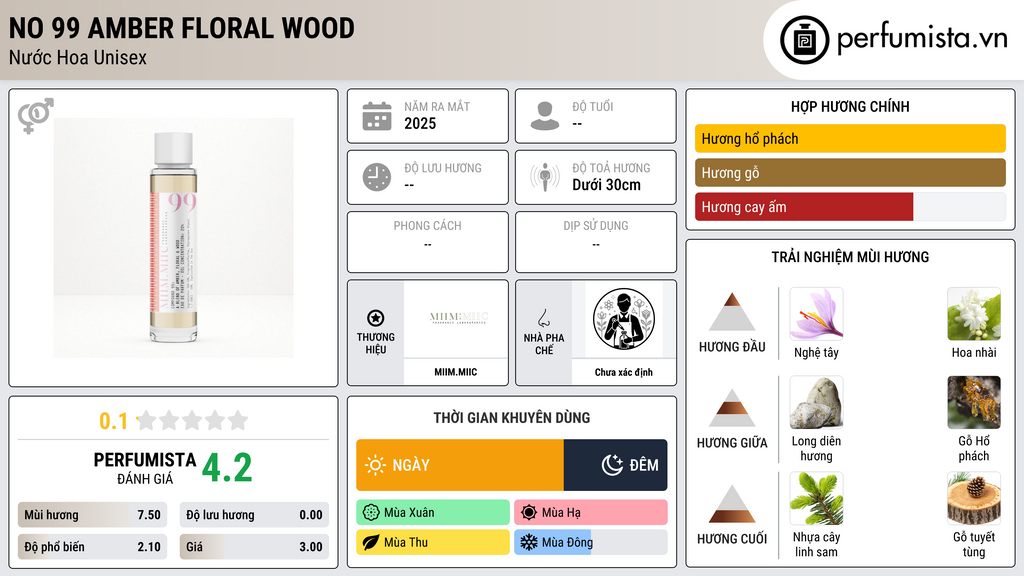Click the perfumista.vn bottle logo icon

pyautogui.click(x=804, y=40)
